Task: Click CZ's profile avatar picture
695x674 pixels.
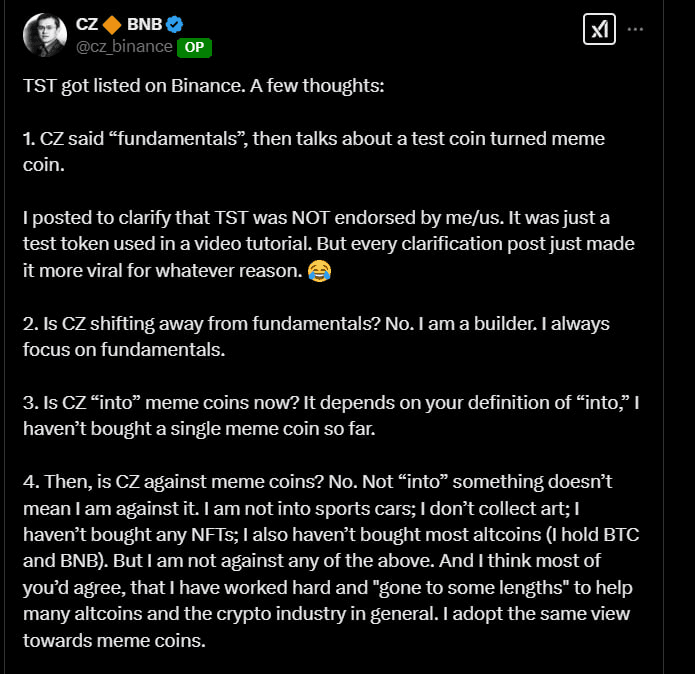Action: click(45, 35)
